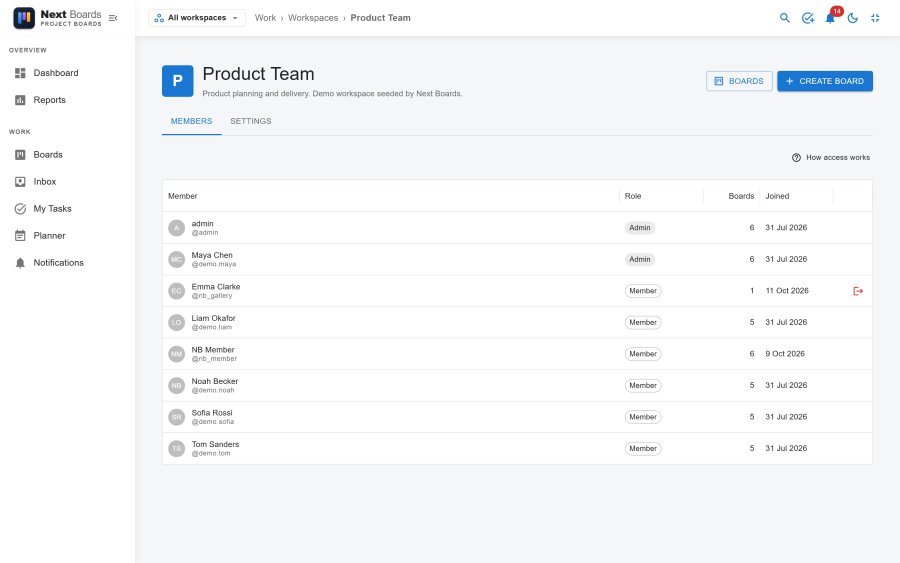Click the Liam Okafor name
The height and width of the screenshot is (563, 900).
[x=214, y=319]
